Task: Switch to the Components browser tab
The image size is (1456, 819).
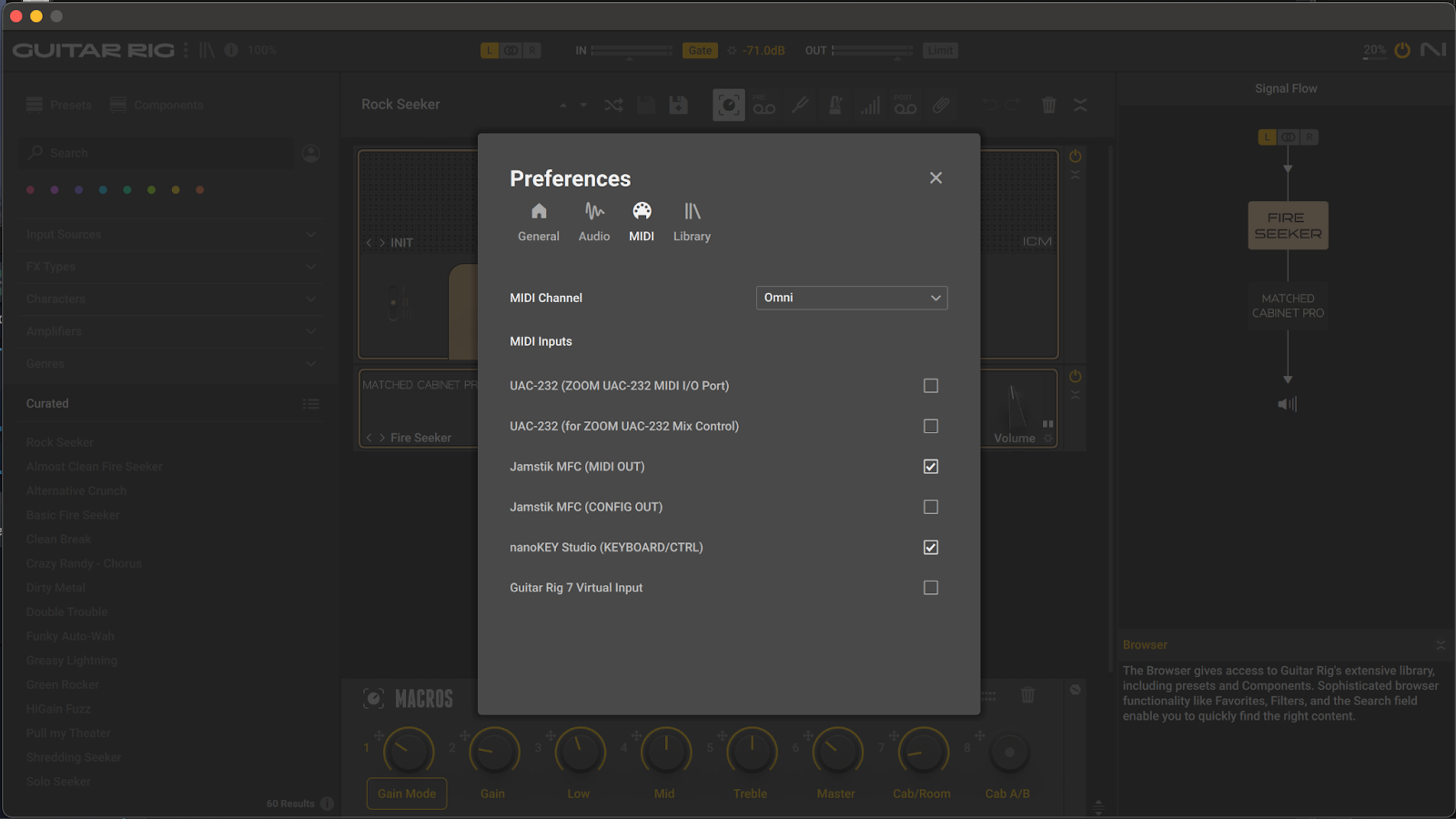Action: click(157, 105)
